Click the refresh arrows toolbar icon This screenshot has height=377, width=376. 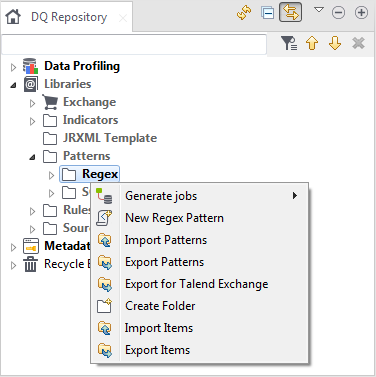coord(244,13)
